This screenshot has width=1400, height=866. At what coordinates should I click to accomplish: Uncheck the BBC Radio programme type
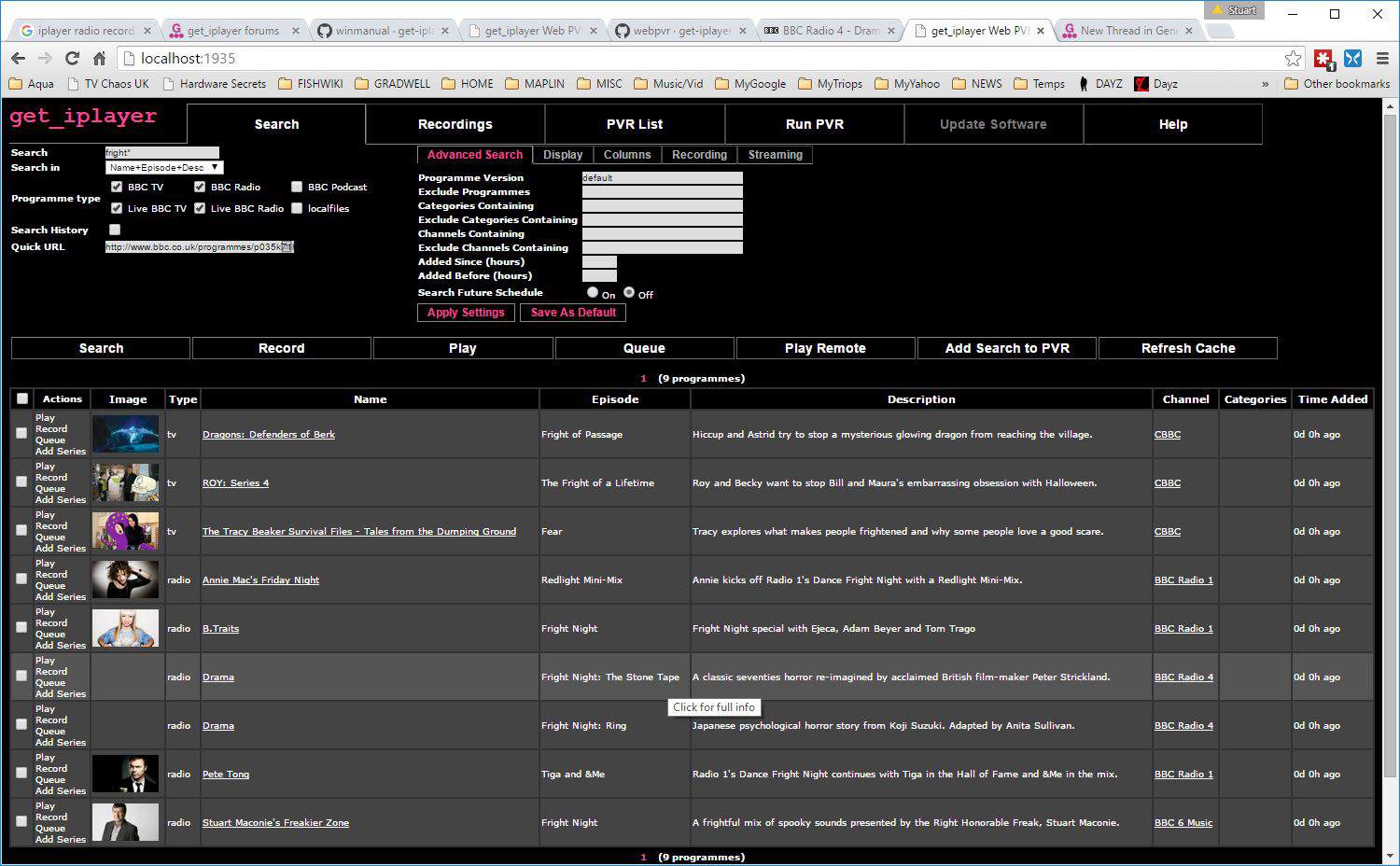point(200,187)
